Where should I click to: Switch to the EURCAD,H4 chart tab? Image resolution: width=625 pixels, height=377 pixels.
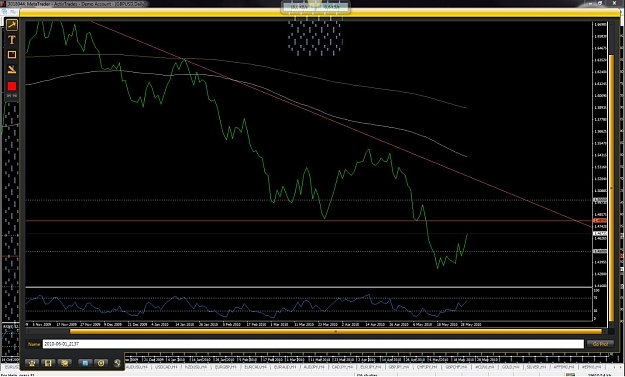point(255,367)
